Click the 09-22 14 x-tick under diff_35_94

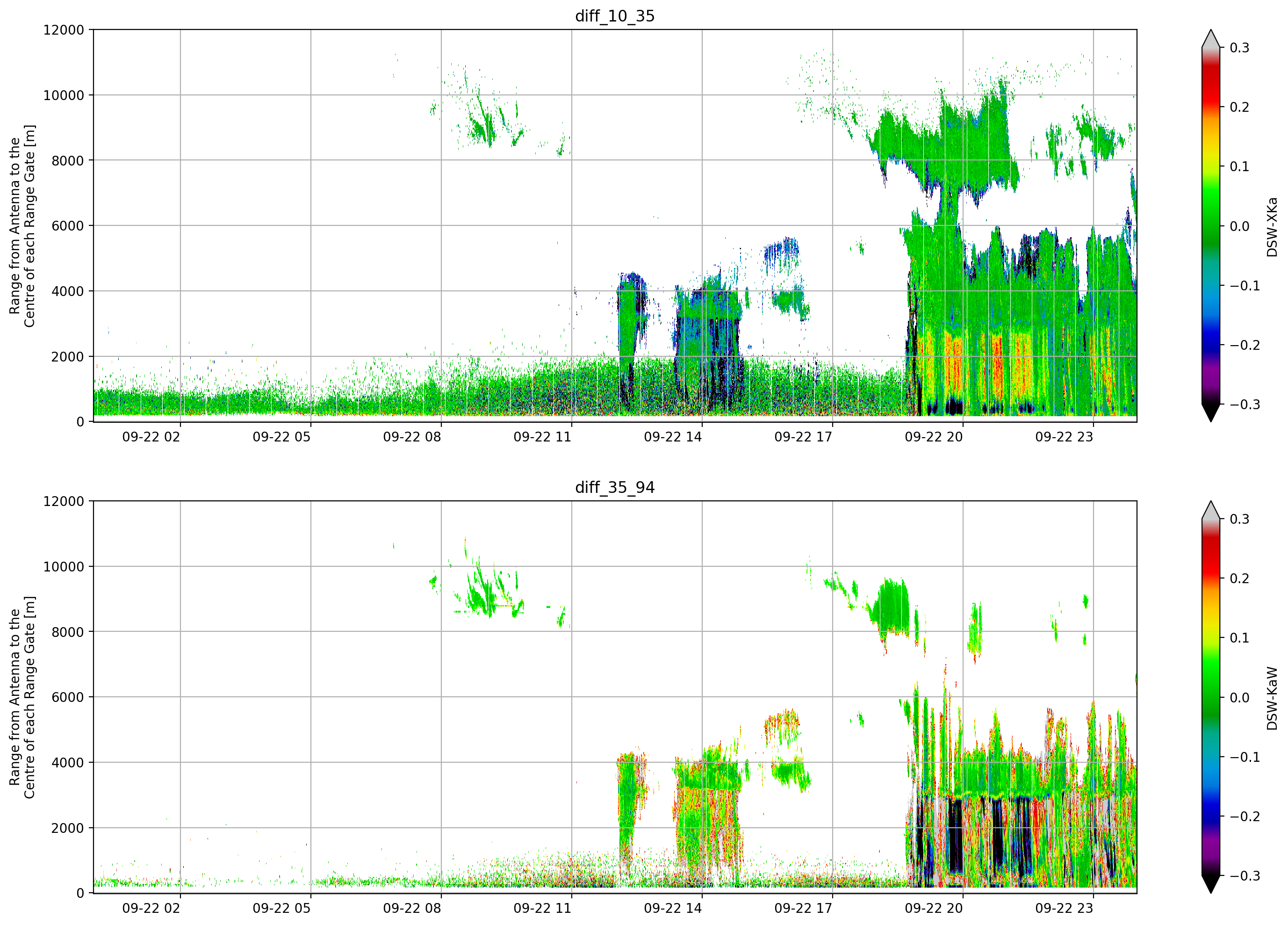673,909
